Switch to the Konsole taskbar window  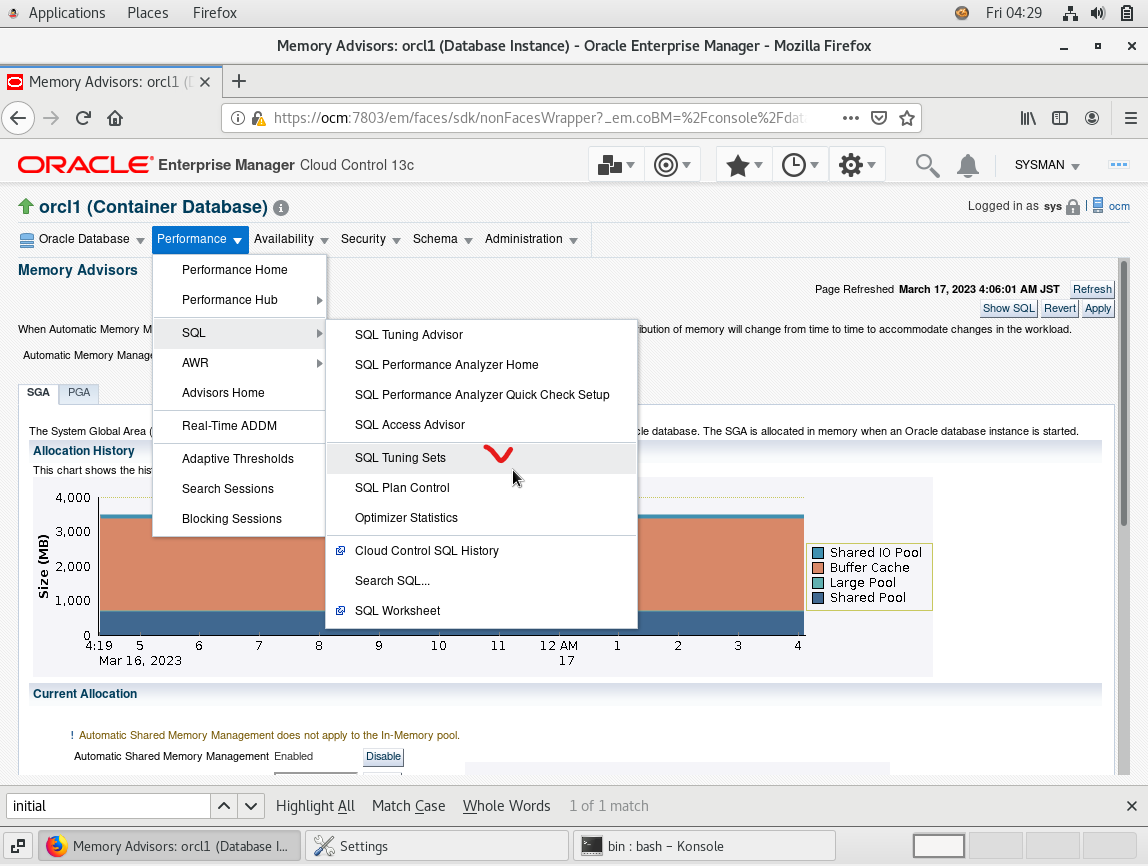pos(704,846)
